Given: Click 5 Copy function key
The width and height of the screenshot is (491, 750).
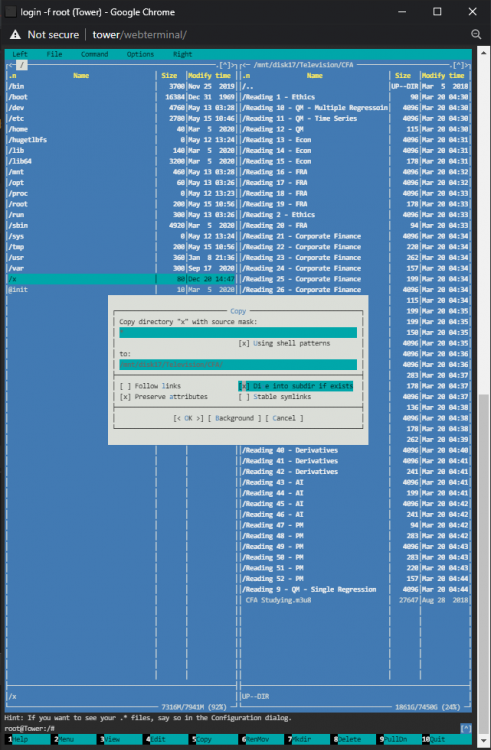Looking at the screenshot, I should 212,739.
